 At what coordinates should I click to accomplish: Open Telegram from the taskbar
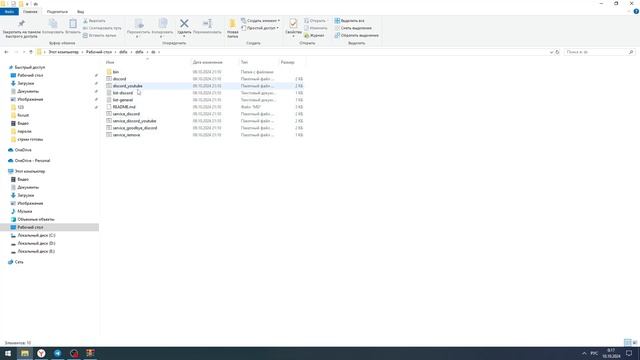(x=58, y=353)
